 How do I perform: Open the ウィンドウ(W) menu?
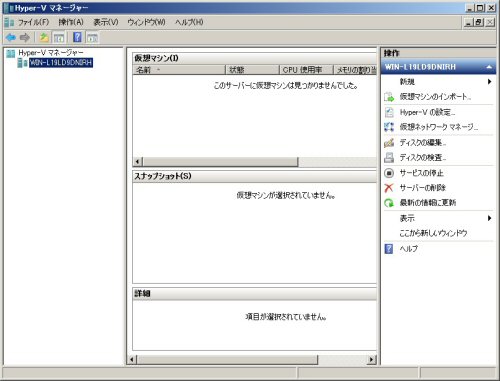point(146,22)
